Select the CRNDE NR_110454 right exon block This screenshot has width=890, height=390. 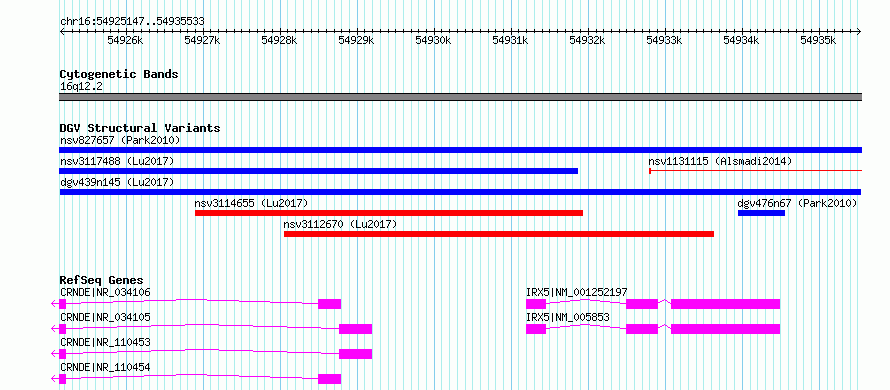[329, 379]
